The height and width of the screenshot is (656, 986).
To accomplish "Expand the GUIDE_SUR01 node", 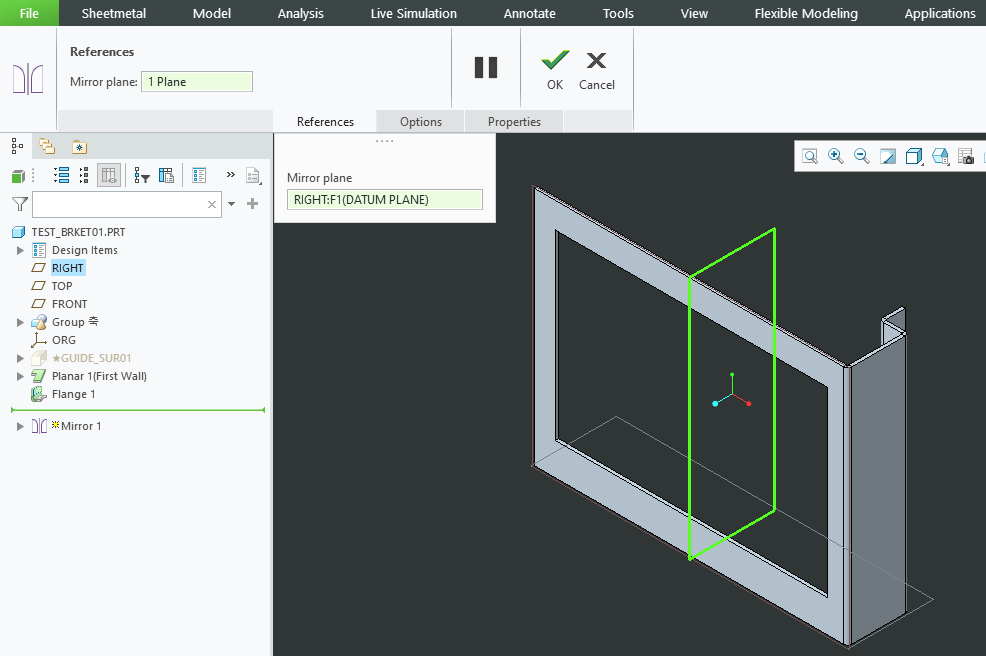I will pyautogui.click(x=20, y=359).
